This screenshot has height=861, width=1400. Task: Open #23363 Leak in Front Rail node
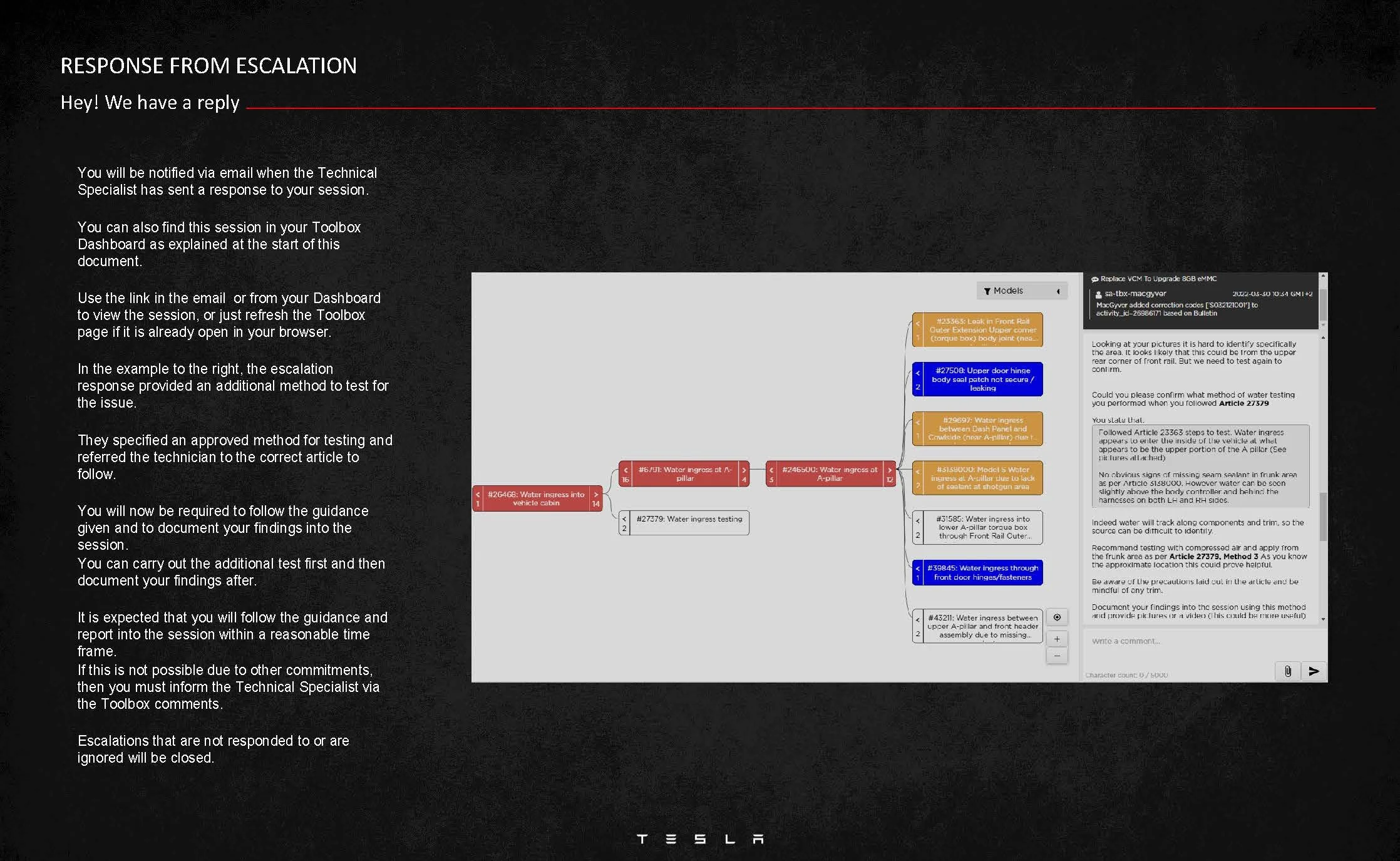point(982,330)
